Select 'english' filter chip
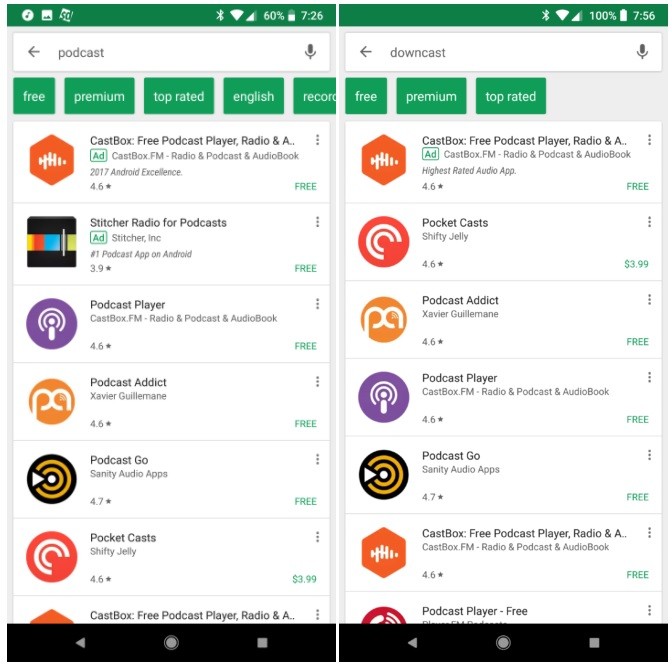Viewport: 672px width, 666px height. [253, 96]
